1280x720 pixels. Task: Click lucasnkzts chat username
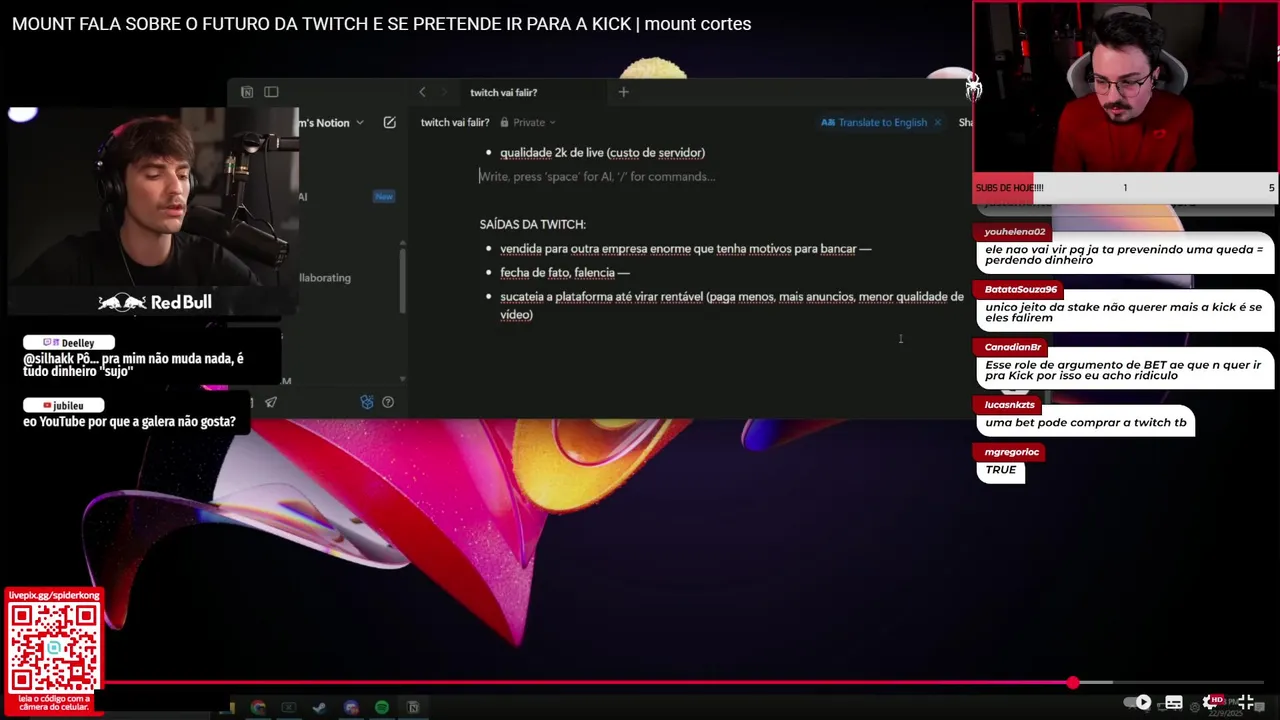click(1009, 405)
